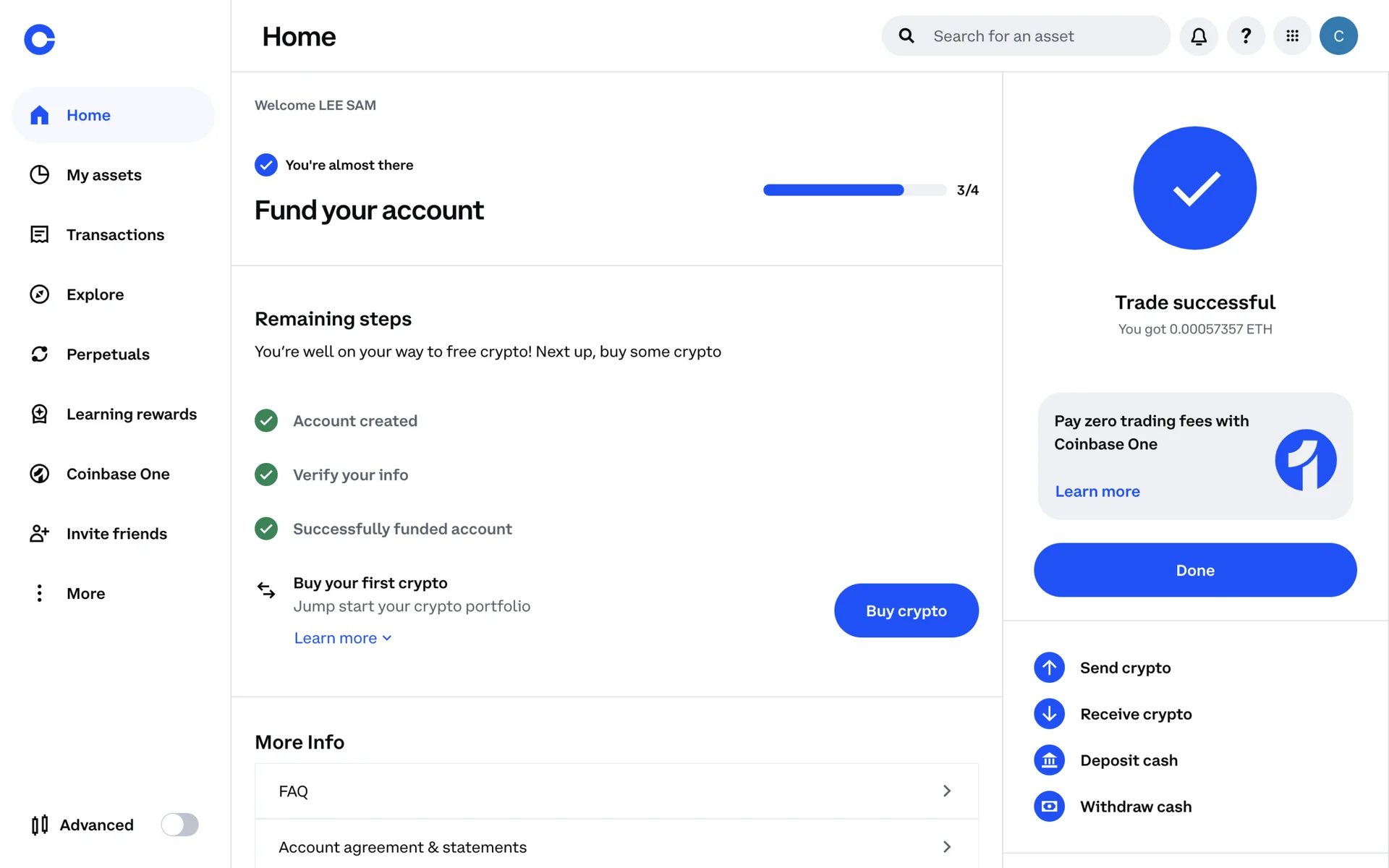
Task: Open the apps grid menu icon
Action: click(1292, 36)
